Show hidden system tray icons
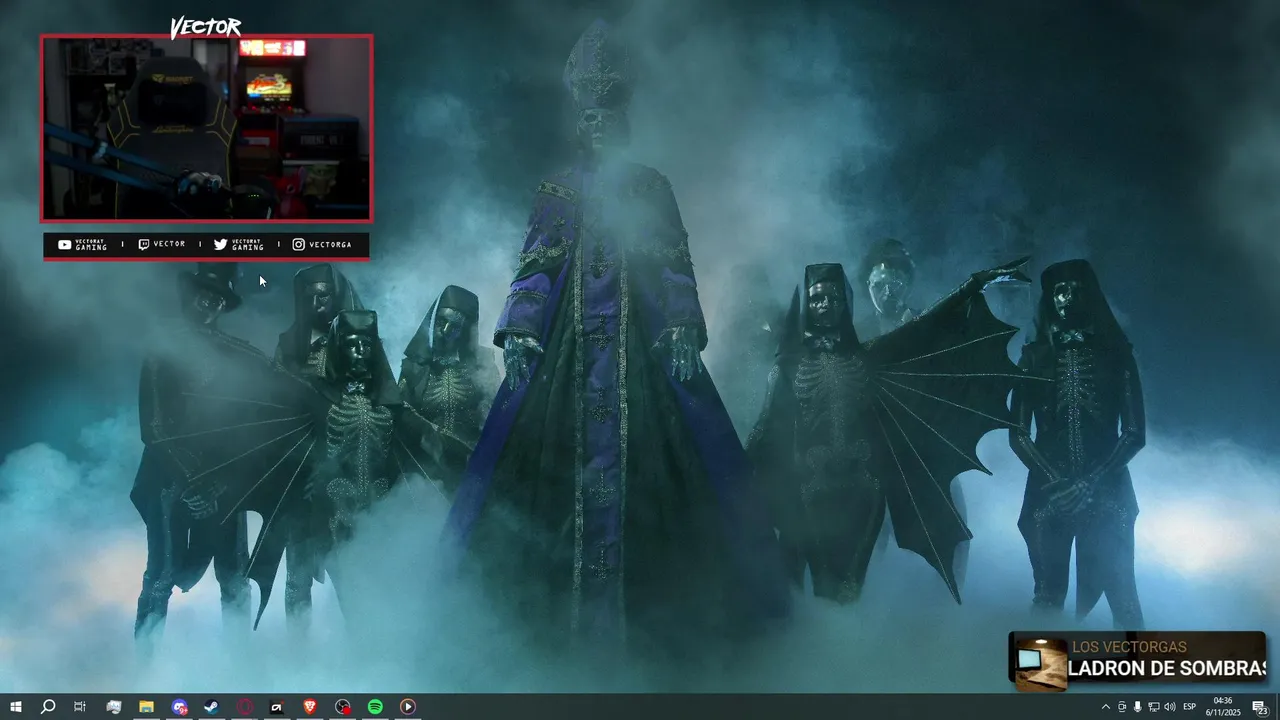This screenshot has width=1280, height=720. [x=1105, y=707]
